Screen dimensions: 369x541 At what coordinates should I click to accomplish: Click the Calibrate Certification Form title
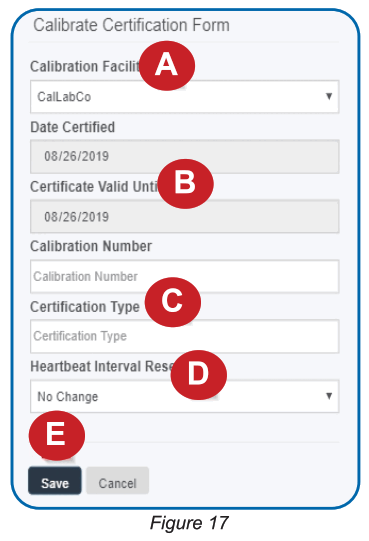click(x=132, y=25)
